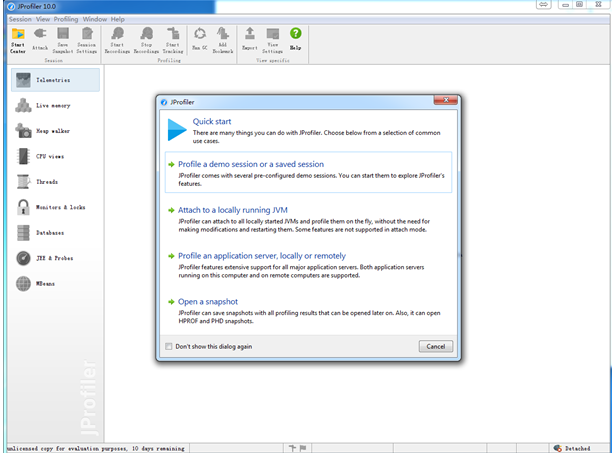The height and width of the screenshot is (453, 612).
Task: Enable "Don't show this dialog again" checkbox
Action: click(169, 346)
